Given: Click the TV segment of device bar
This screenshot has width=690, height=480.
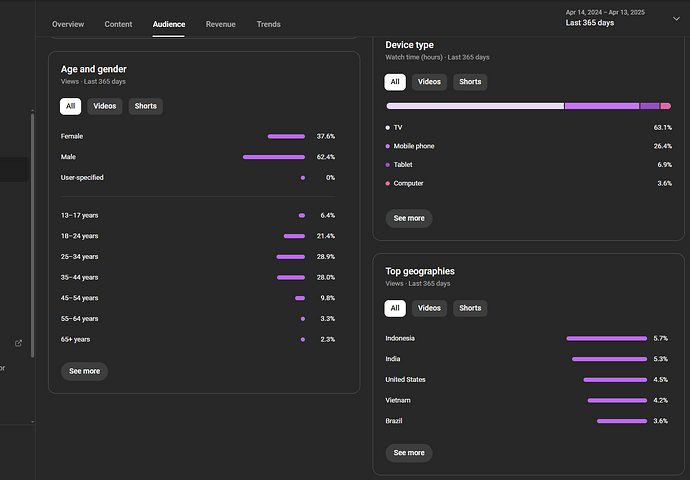Looking at the screenshot, I should tap(475, 106).
